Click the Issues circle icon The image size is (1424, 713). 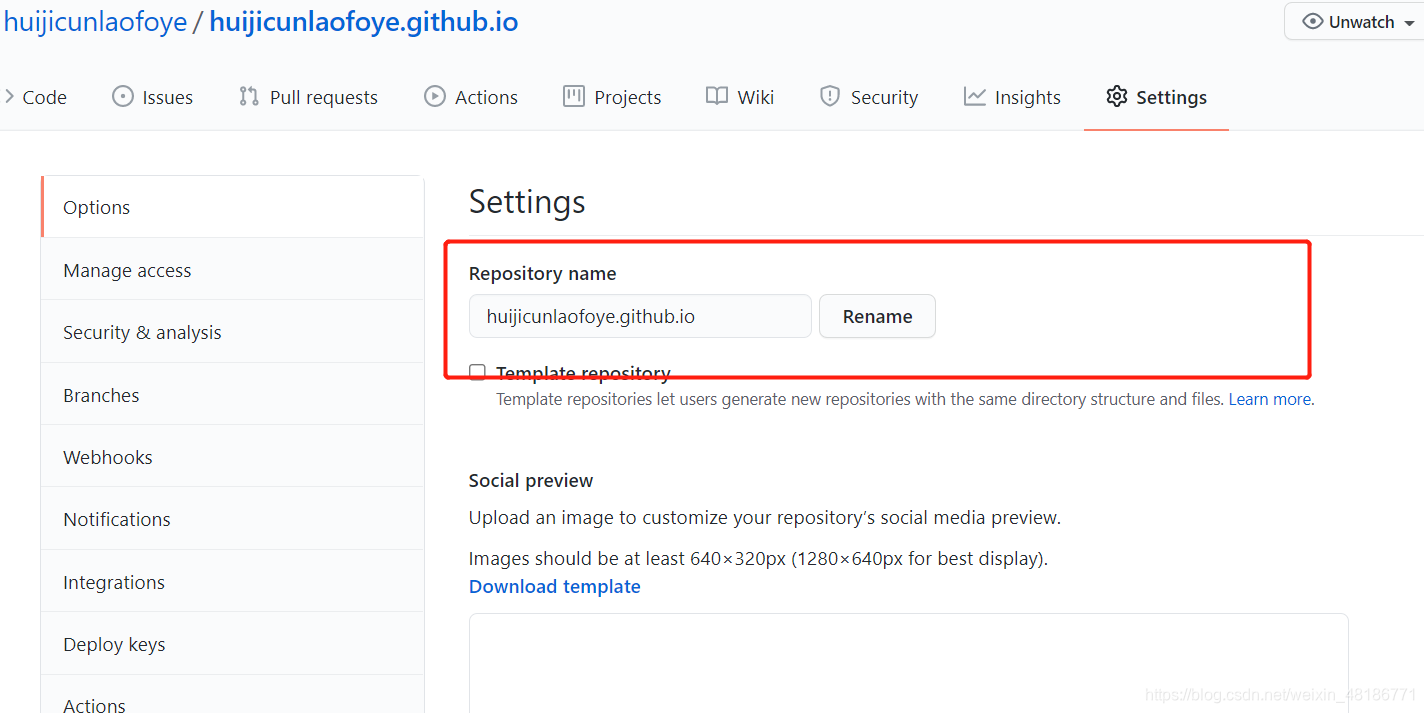tap(122, 96)
